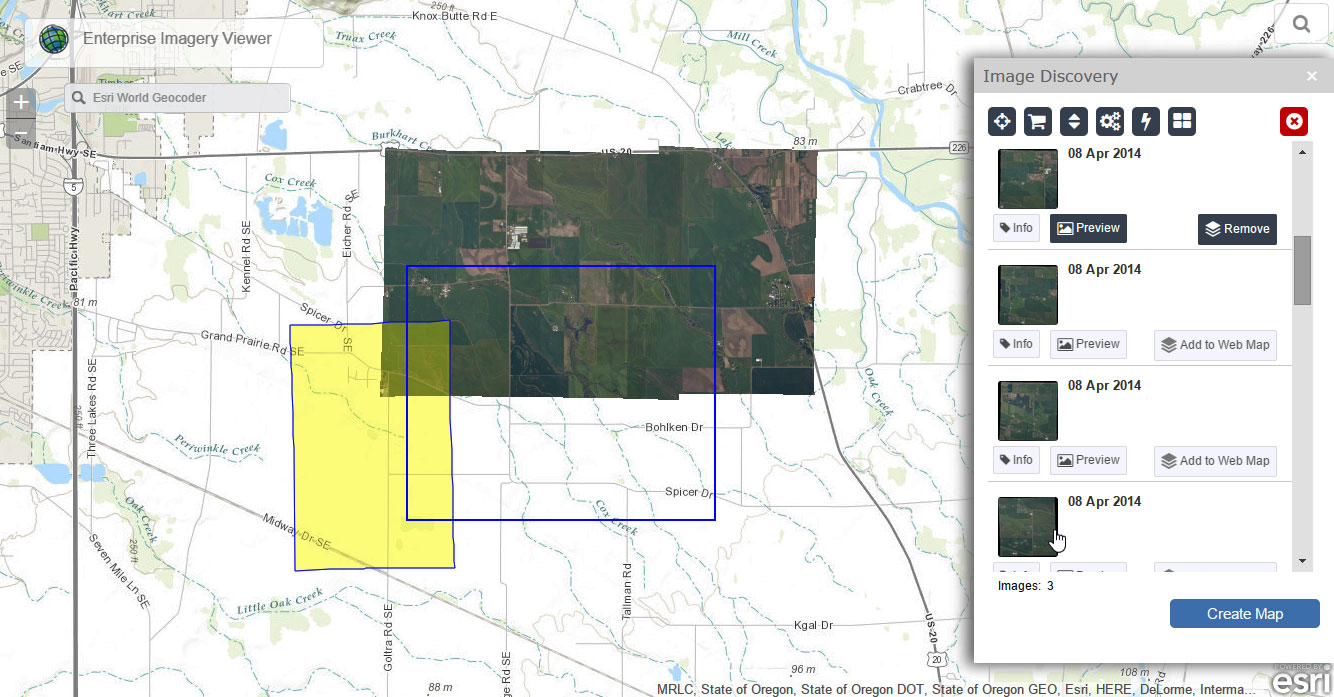Select the crosshair locate tool in Image Discovery
Image resolution: width=1334 pixels, height=697 pixels.
click(x=1002, y=122)
